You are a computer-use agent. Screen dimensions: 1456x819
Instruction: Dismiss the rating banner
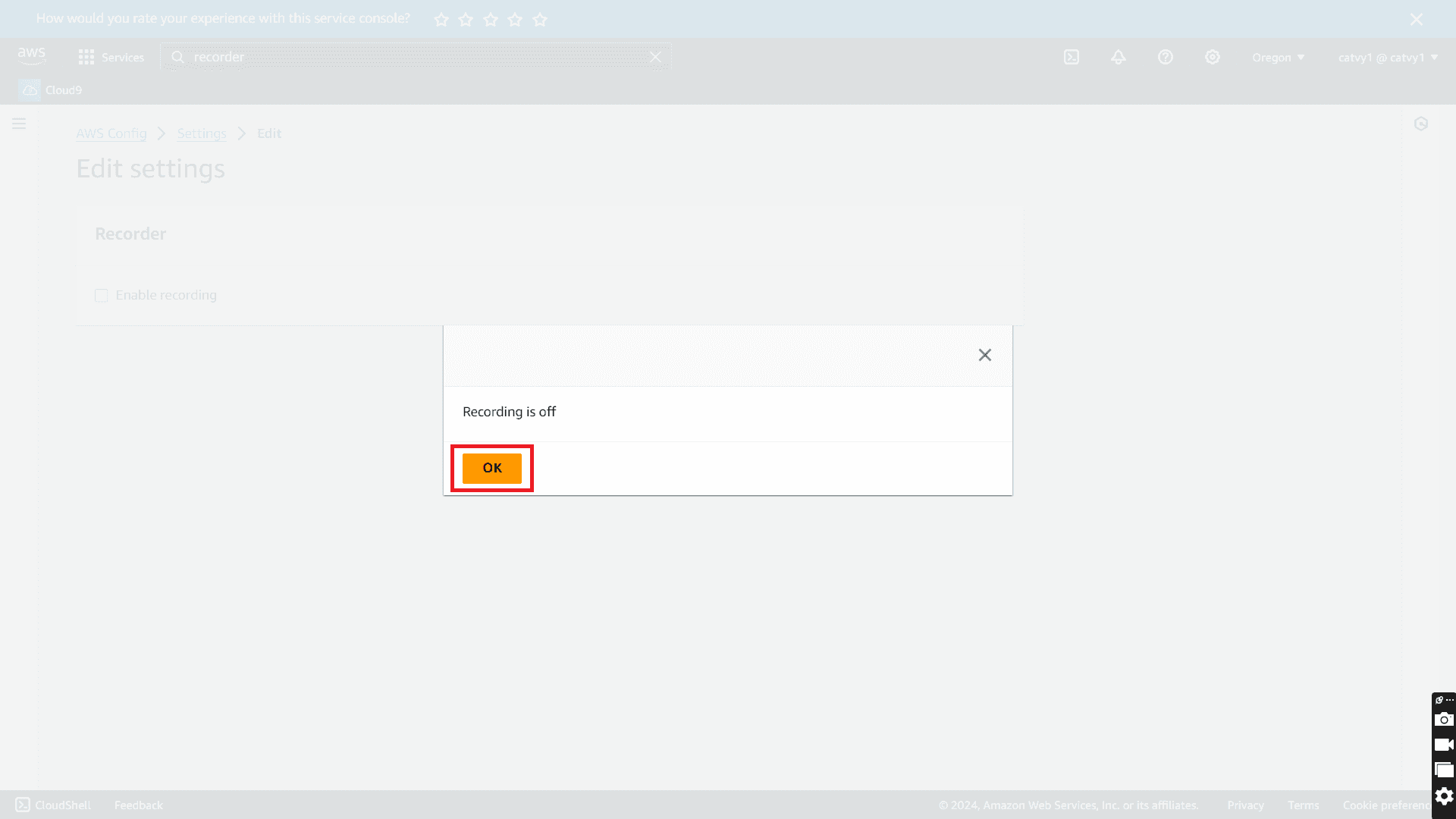coord(1416,19)
